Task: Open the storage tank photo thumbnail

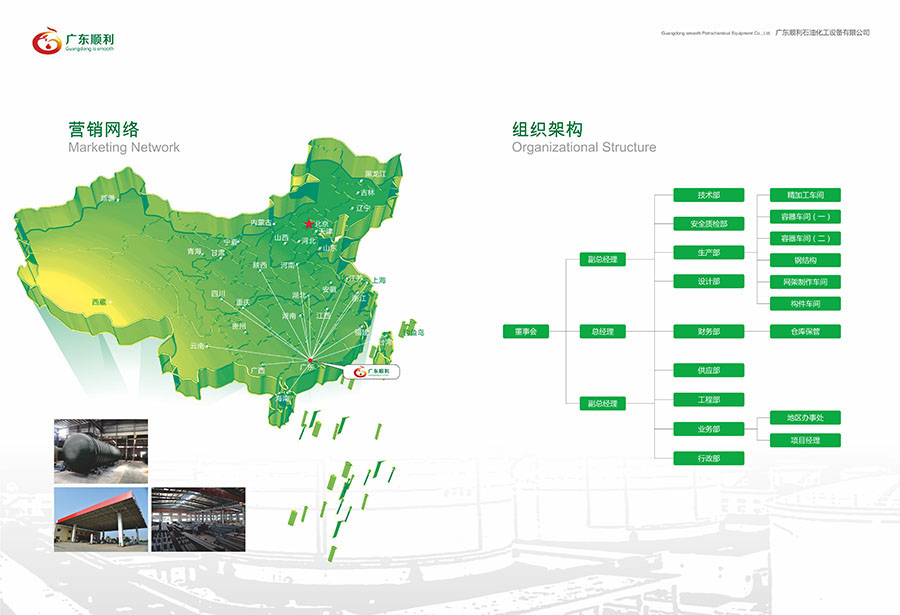Action: (x=101, y=451)
